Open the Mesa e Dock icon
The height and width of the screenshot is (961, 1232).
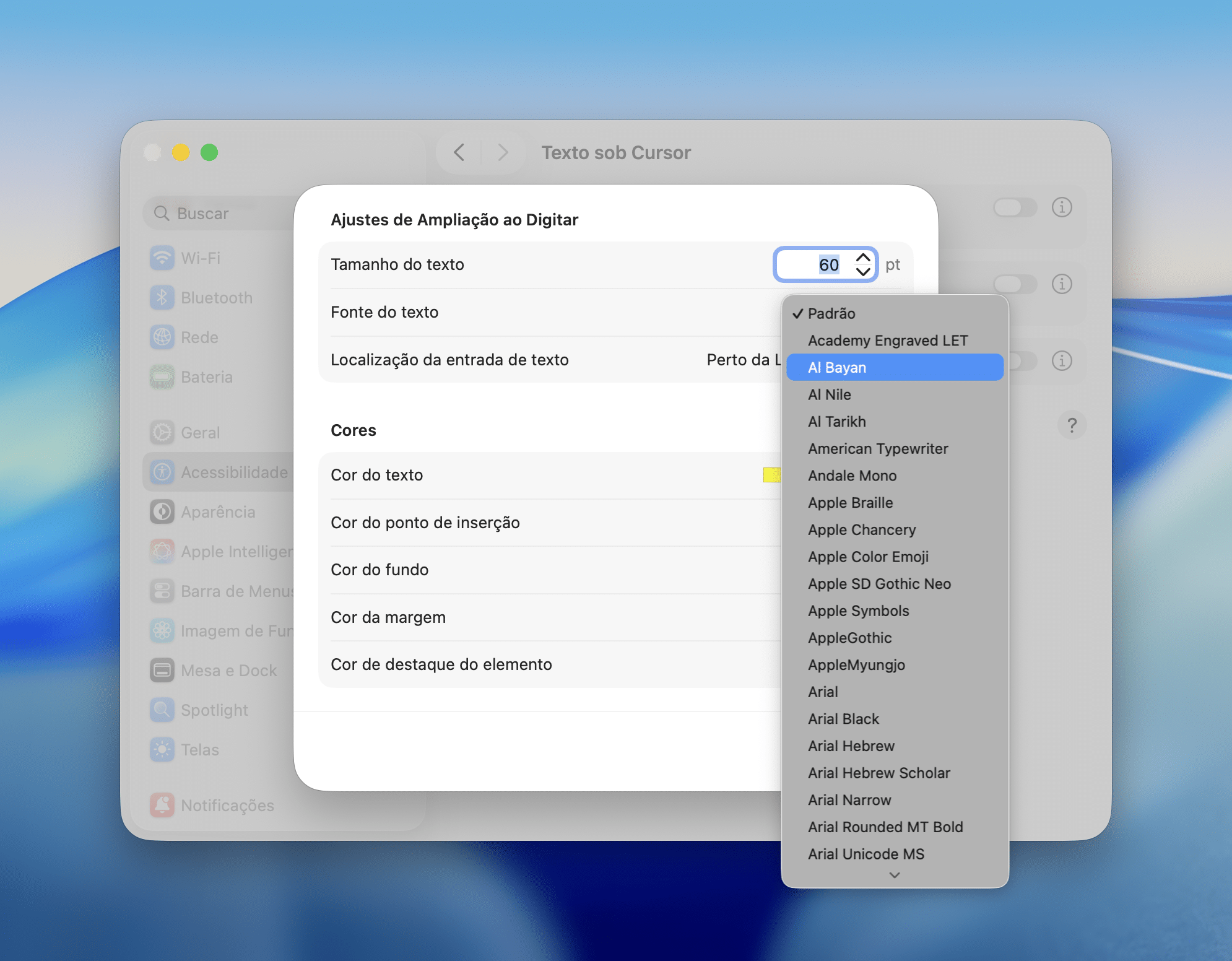coord(162,671)
